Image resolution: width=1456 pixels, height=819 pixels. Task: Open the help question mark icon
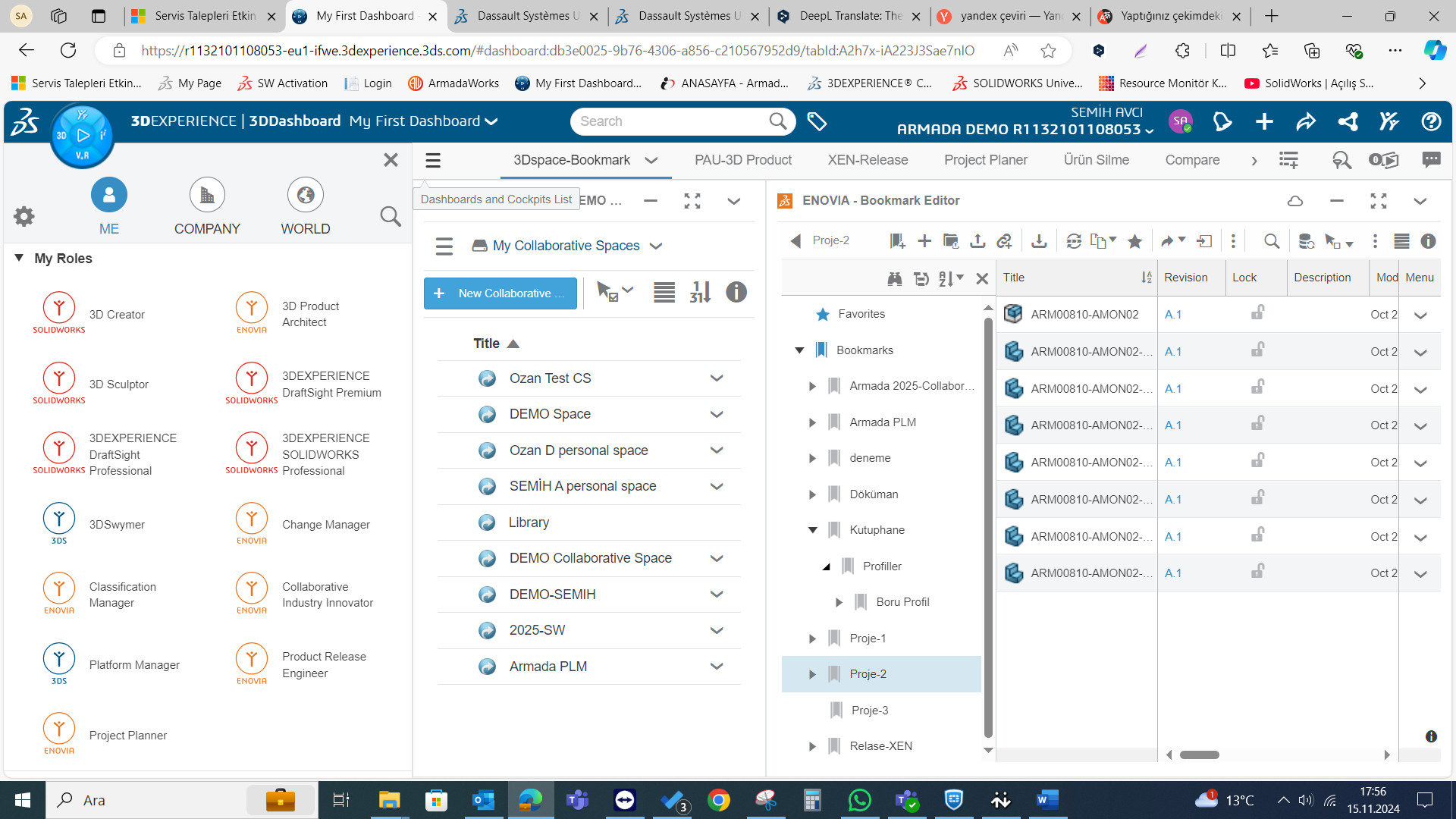click(1431, 121)
